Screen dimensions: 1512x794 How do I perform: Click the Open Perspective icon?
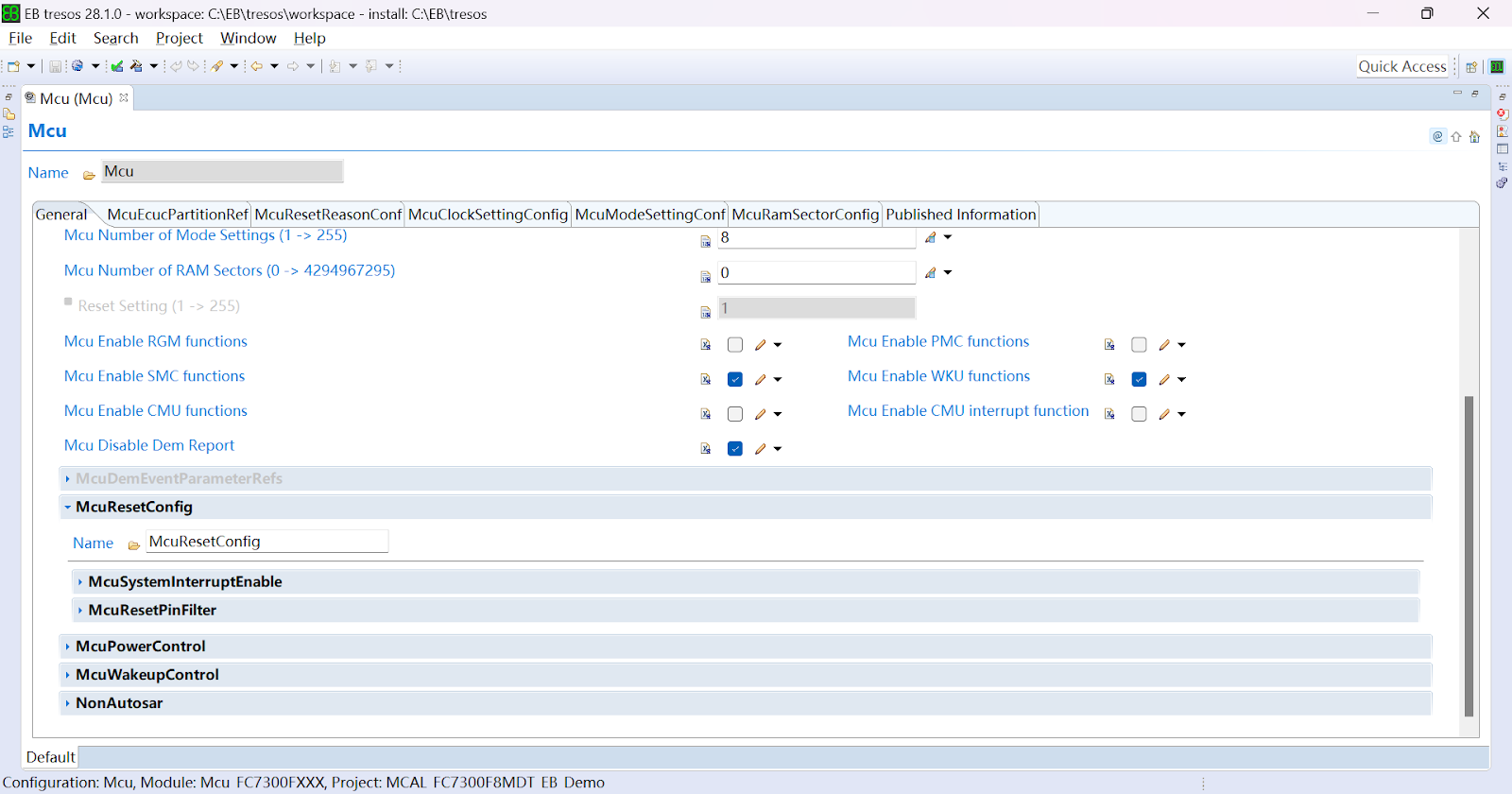click(1471, 67)
